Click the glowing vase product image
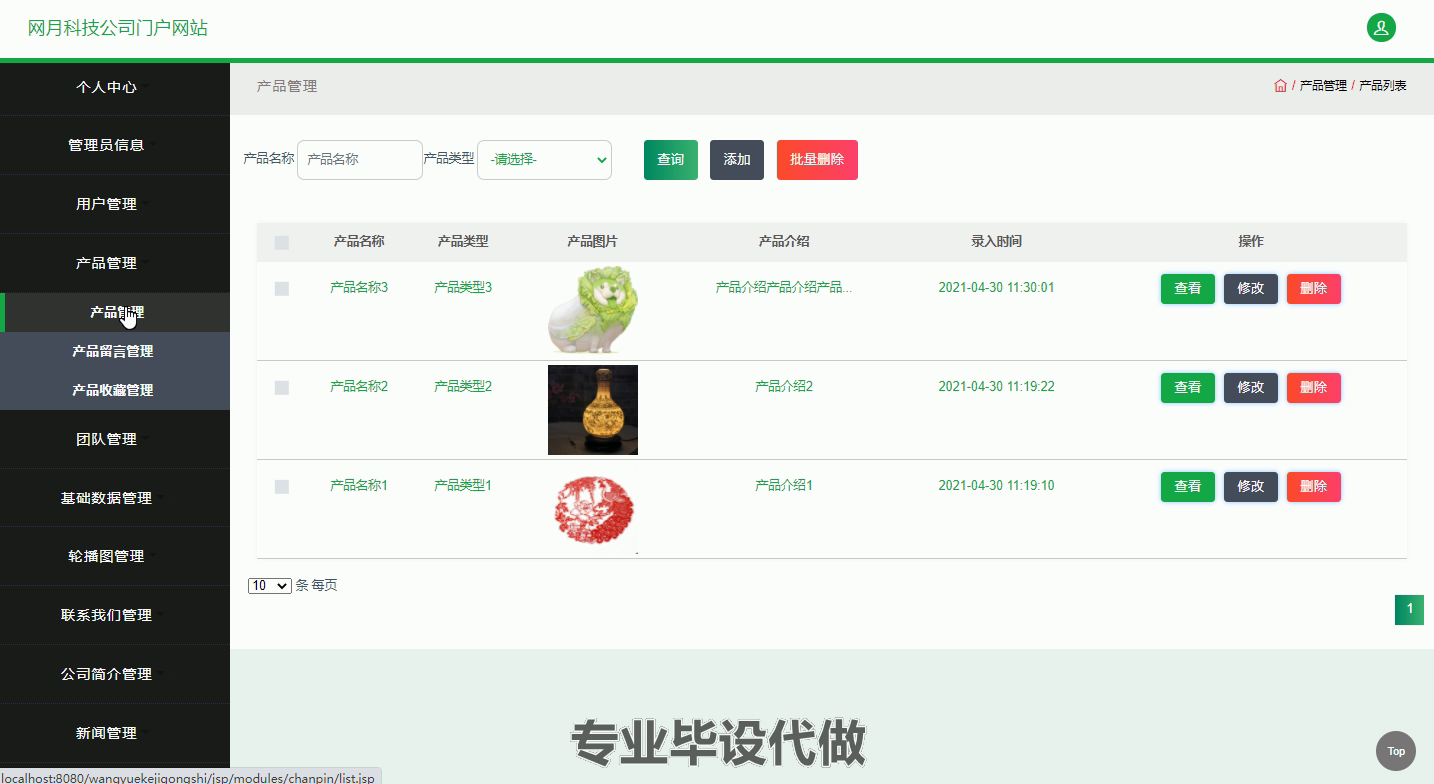 click(x=593, y=410)
